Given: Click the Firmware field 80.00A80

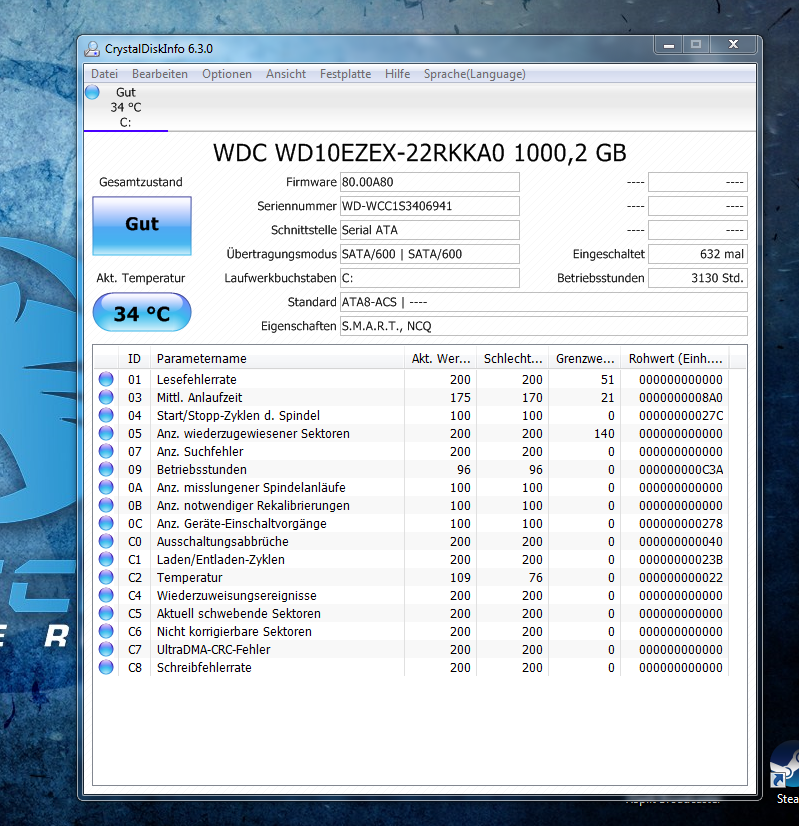Looking at the screenshot, I should click(430, 182).
